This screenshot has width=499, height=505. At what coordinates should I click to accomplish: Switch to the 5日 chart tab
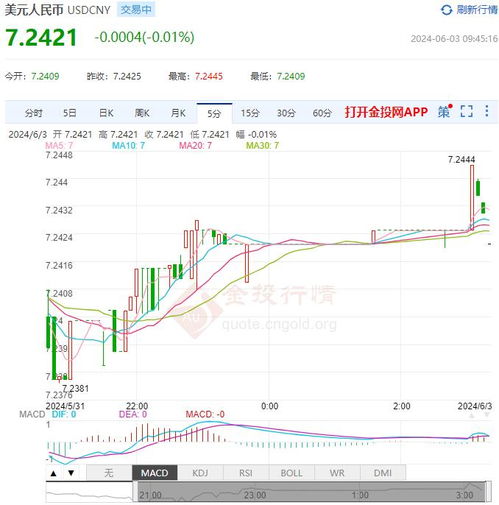(70, 113)
